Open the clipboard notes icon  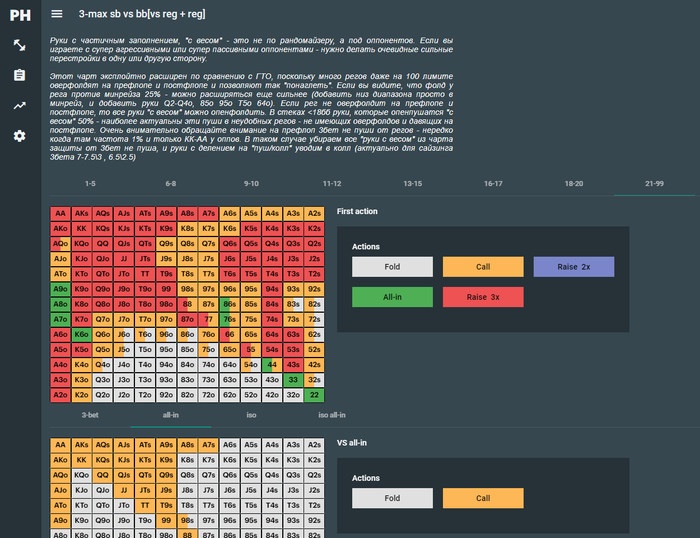pos(20,75)
